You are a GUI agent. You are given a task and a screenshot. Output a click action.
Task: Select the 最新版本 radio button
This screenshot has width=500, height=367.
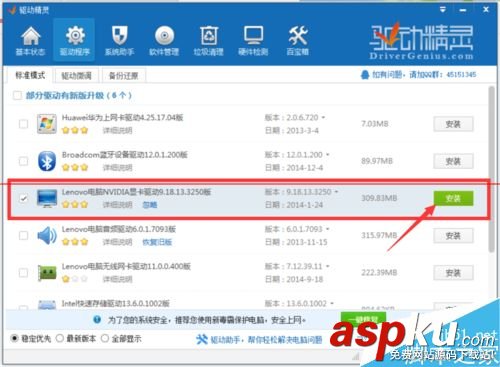[60, 339]
